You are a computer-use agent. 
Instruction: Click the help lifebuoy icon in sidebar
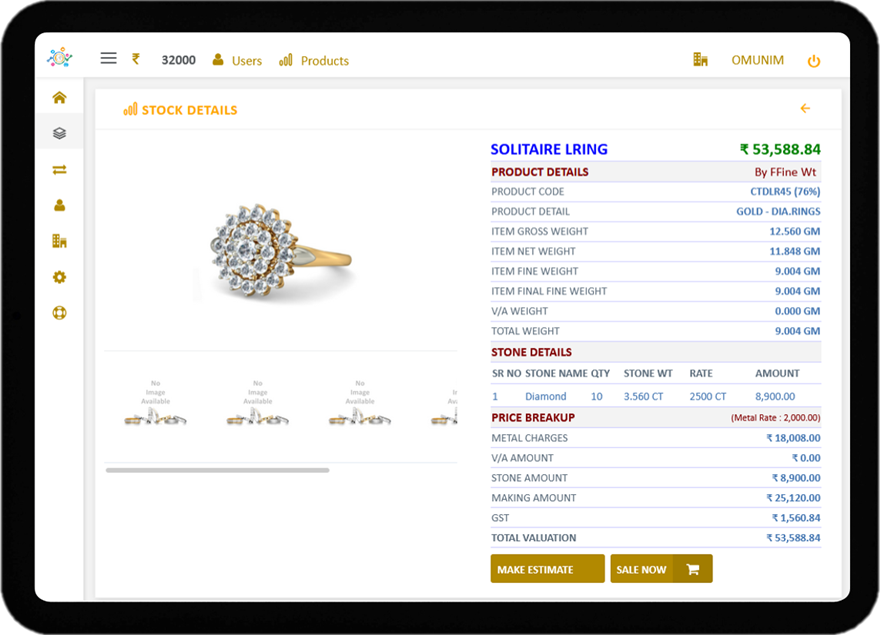[59, 313]
